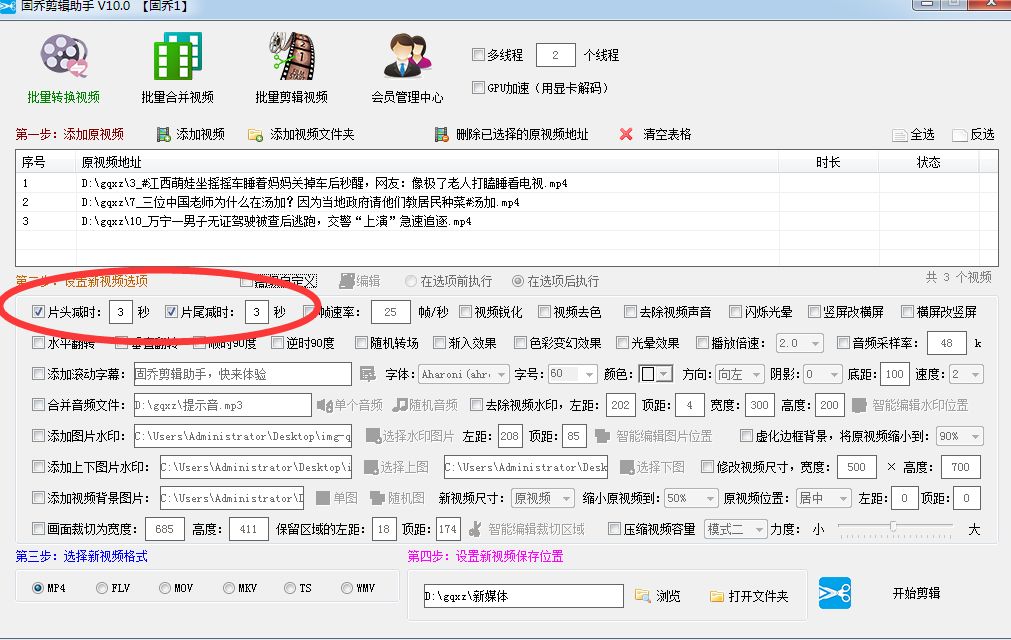Click the 打开文件夹 folder icon
Image resolution: width=1011 pixels, height=640 pixels.
click(716, 596)
